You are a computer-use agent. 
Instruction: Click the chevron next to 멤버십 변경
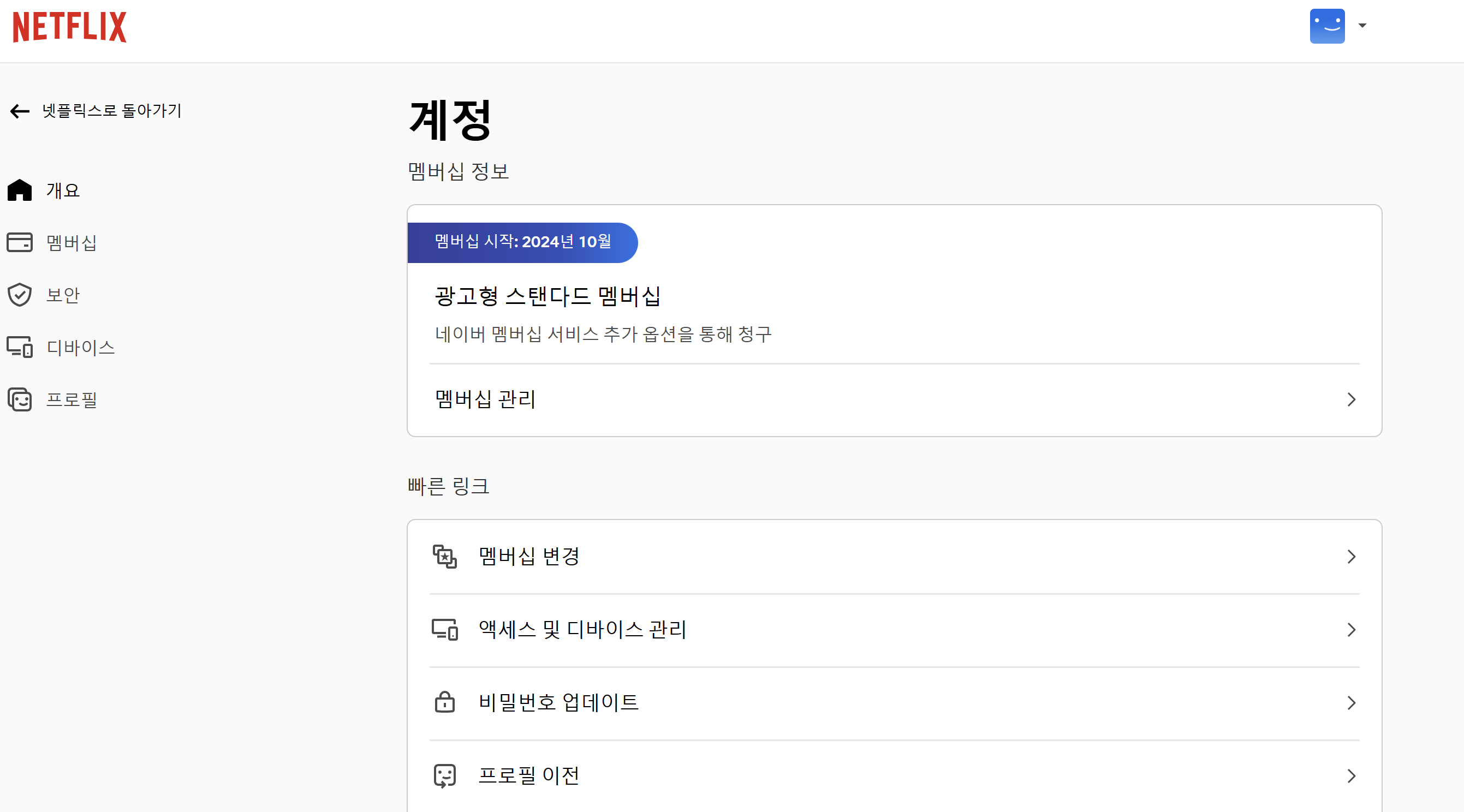tap(1352, 557)
